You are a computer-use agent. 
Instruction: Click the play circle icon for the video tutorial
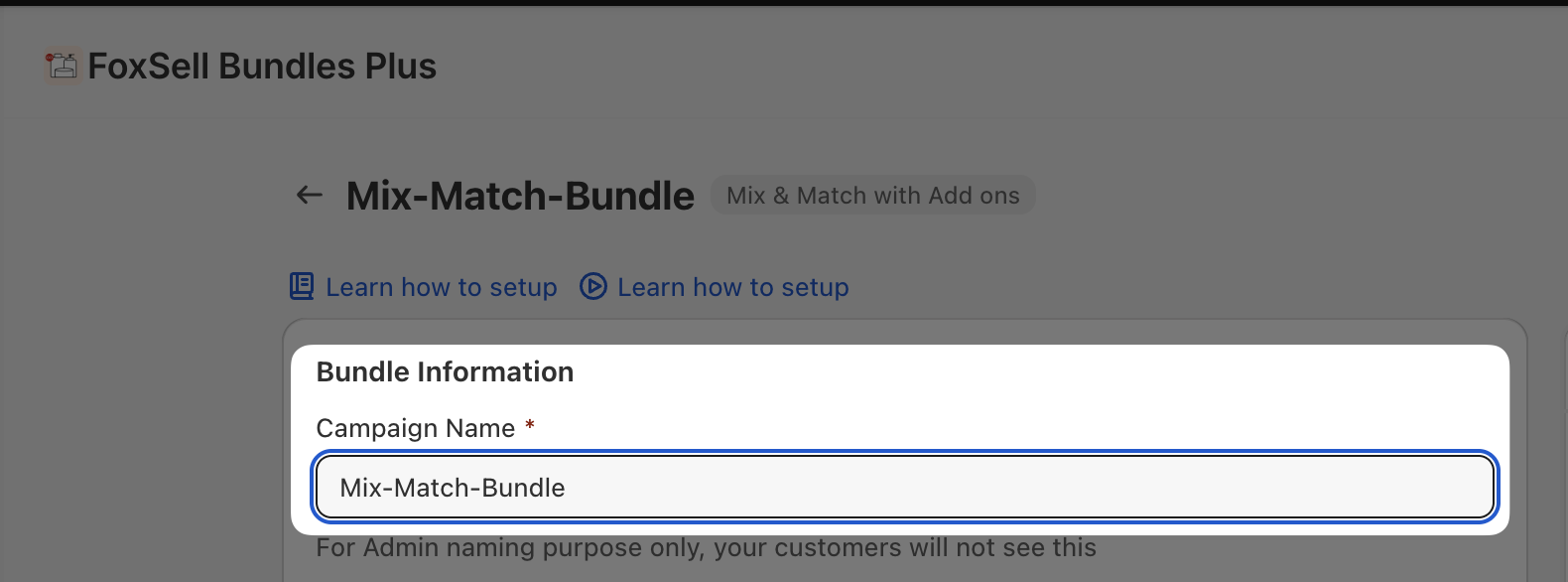click(x=592, y=286)
